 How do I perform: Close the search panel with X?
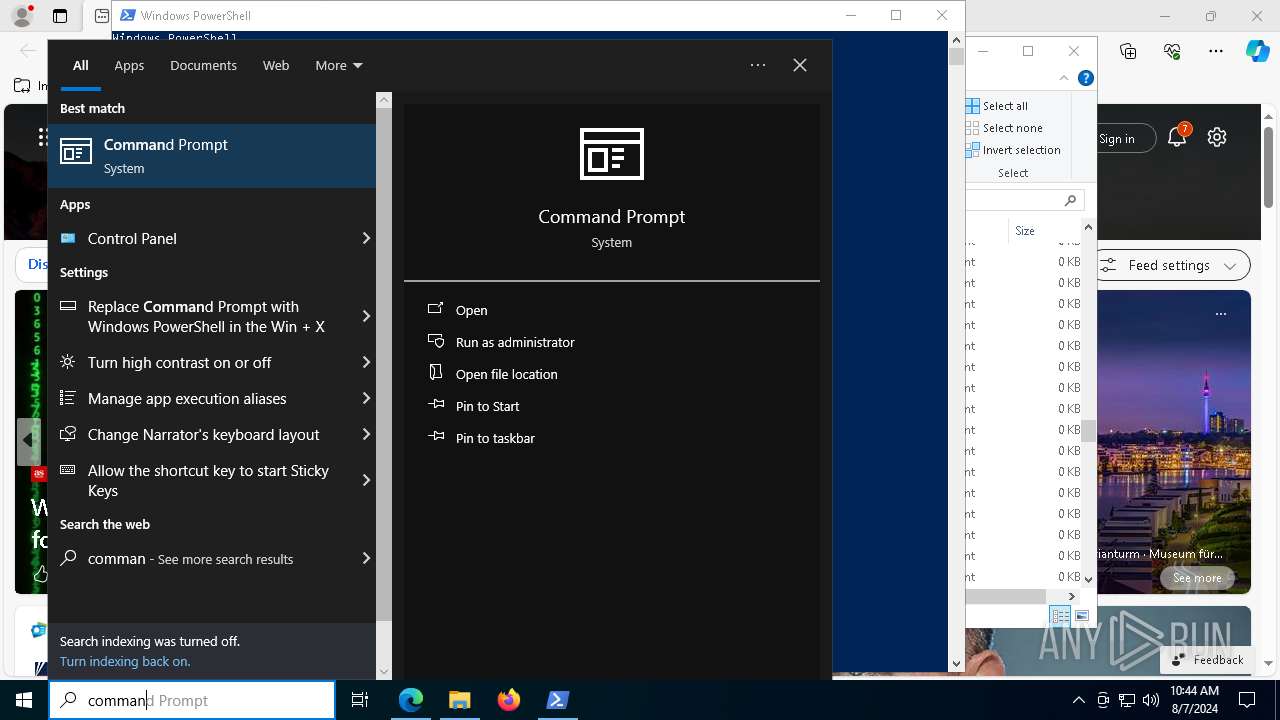point(800,65)
